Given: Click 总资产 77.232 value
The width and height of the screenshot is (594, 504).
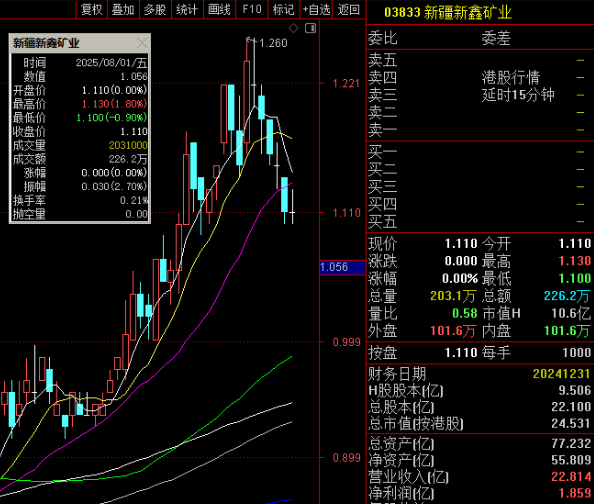Looking at the screenshot, I should (571, 444).
